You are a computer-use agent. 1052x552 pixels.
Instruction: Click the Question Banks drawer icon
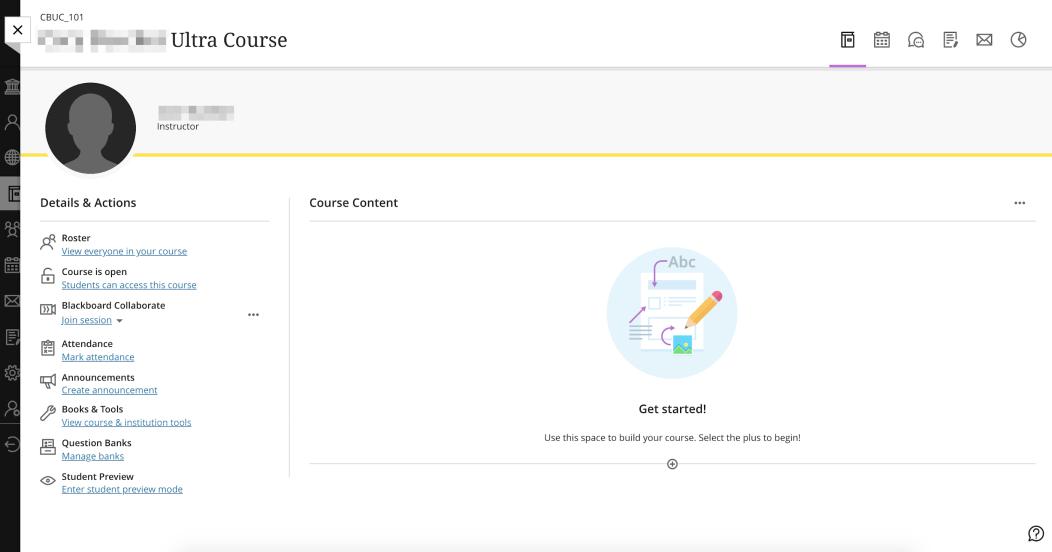(48, 447)
